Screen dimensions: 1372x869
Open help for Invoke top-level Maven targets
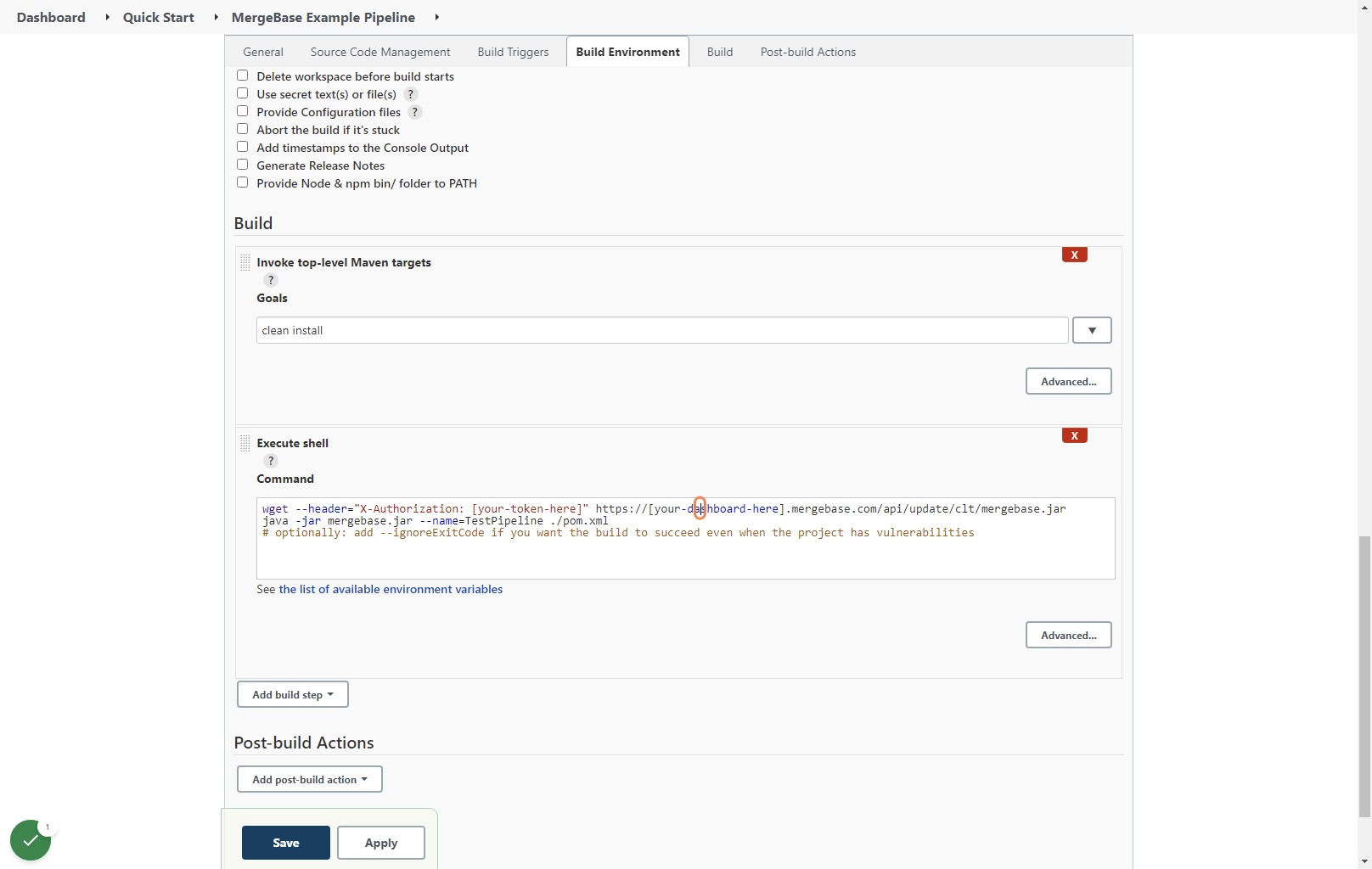[271, 280]
